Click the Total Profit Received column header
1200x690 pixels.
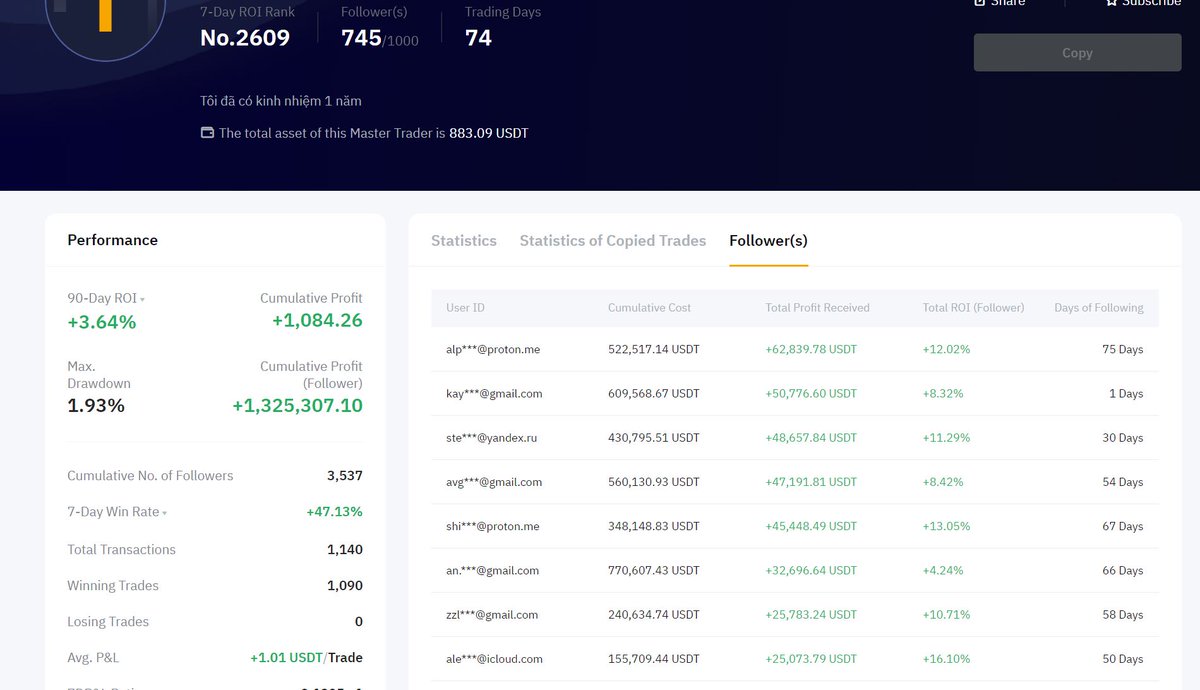816,307
